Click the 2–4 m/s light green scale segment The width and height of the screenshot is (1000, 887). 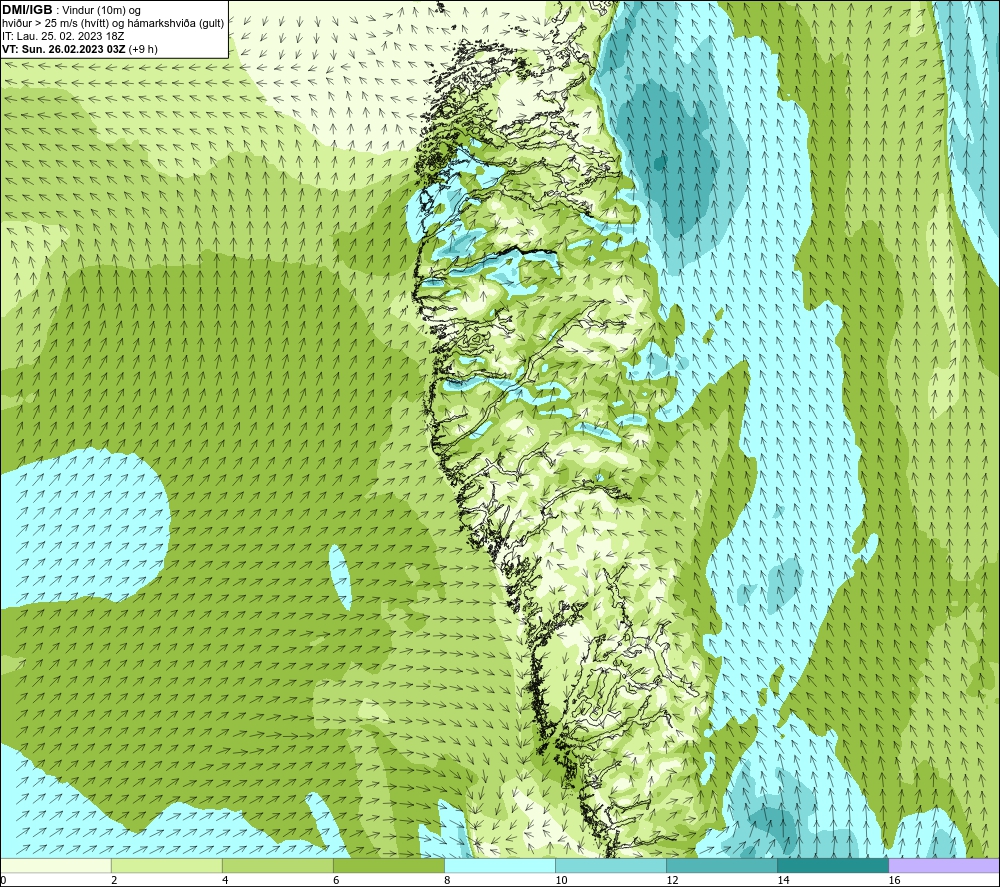coord(167,865)
